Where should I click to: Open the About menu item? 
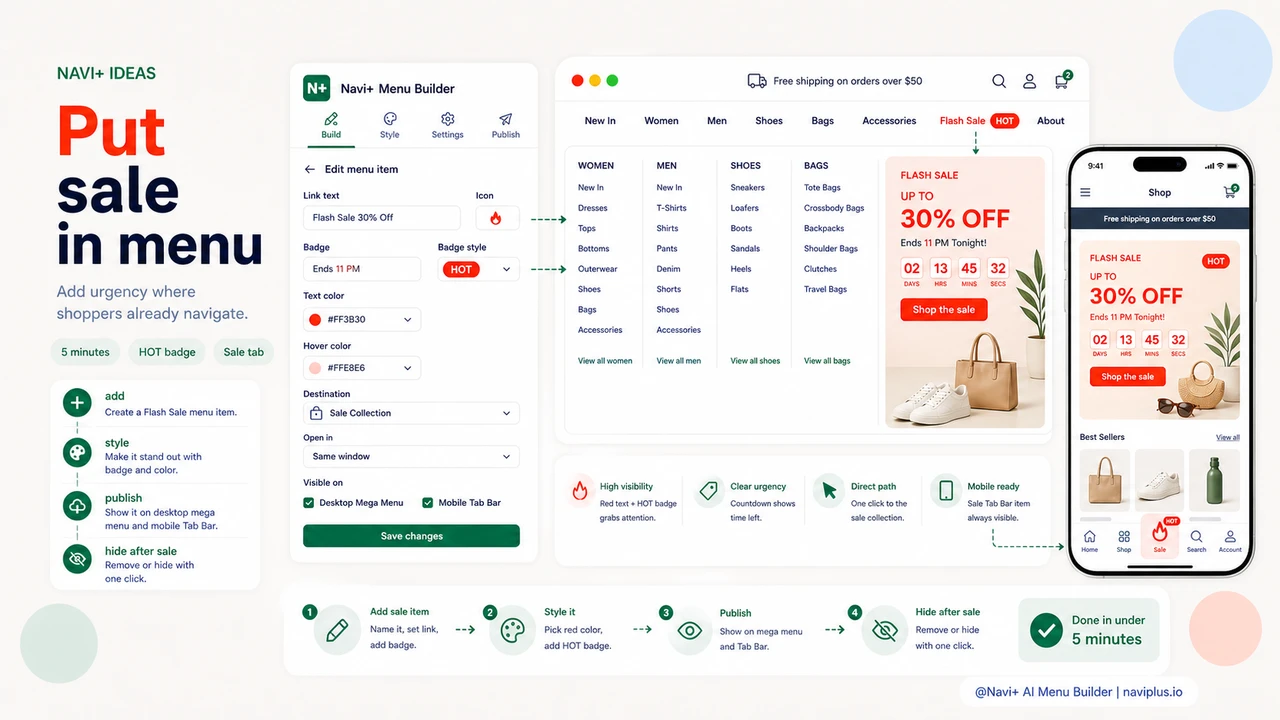pyautogui.click(x=1051, y=121)
